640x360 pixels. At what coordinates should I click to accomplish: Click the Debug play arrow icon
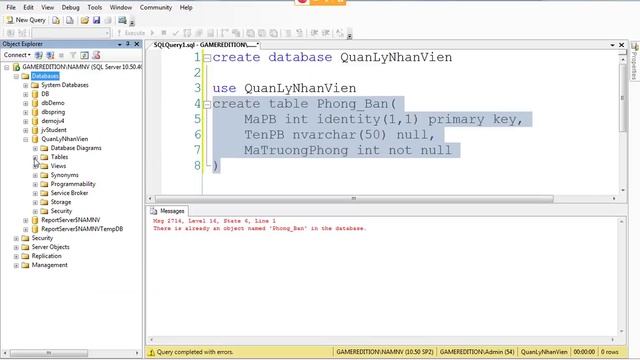pyautogui.click(x=152, y=33)
